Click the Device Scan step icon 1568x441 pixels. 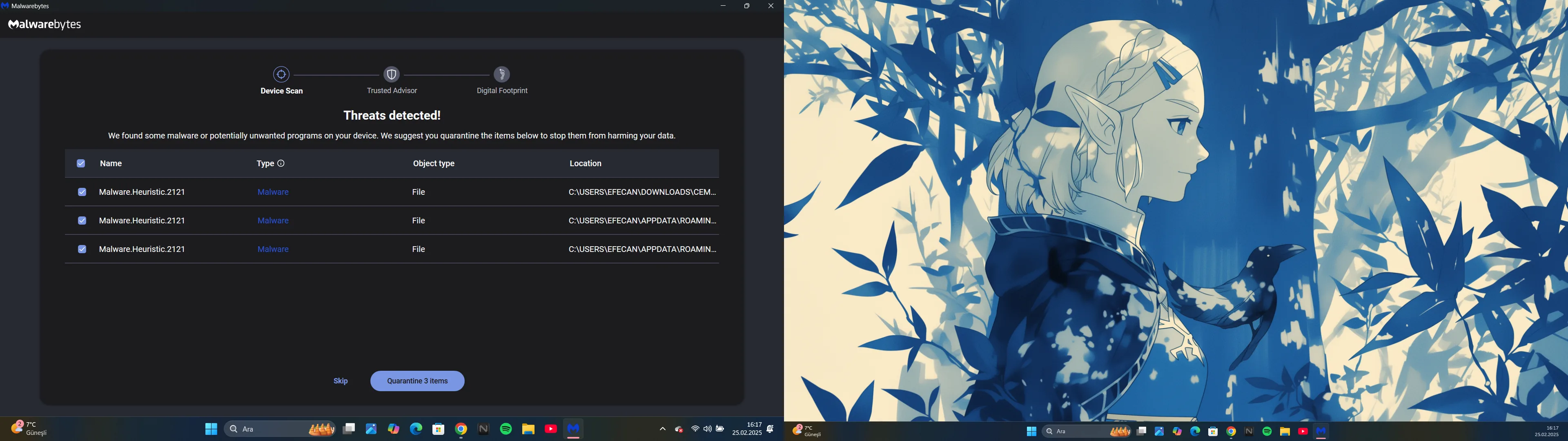(281, 74)
